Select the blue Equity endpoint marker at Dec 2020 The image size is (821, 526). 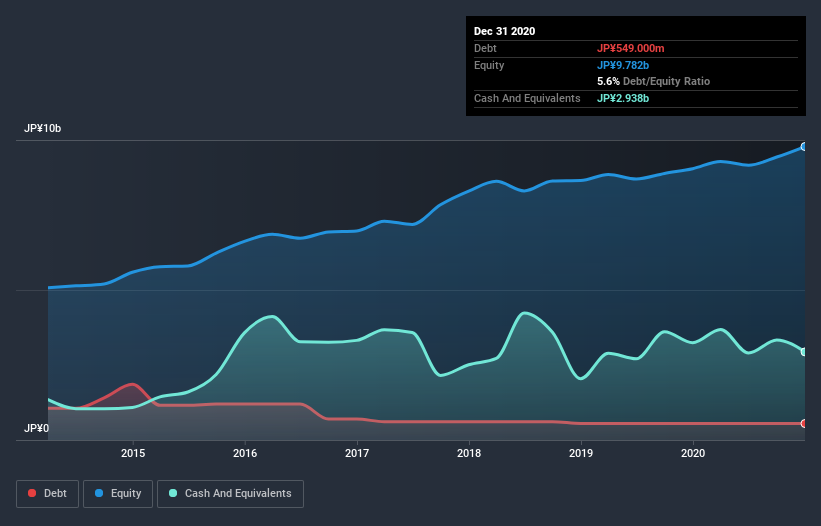click(x=804, y=147)
